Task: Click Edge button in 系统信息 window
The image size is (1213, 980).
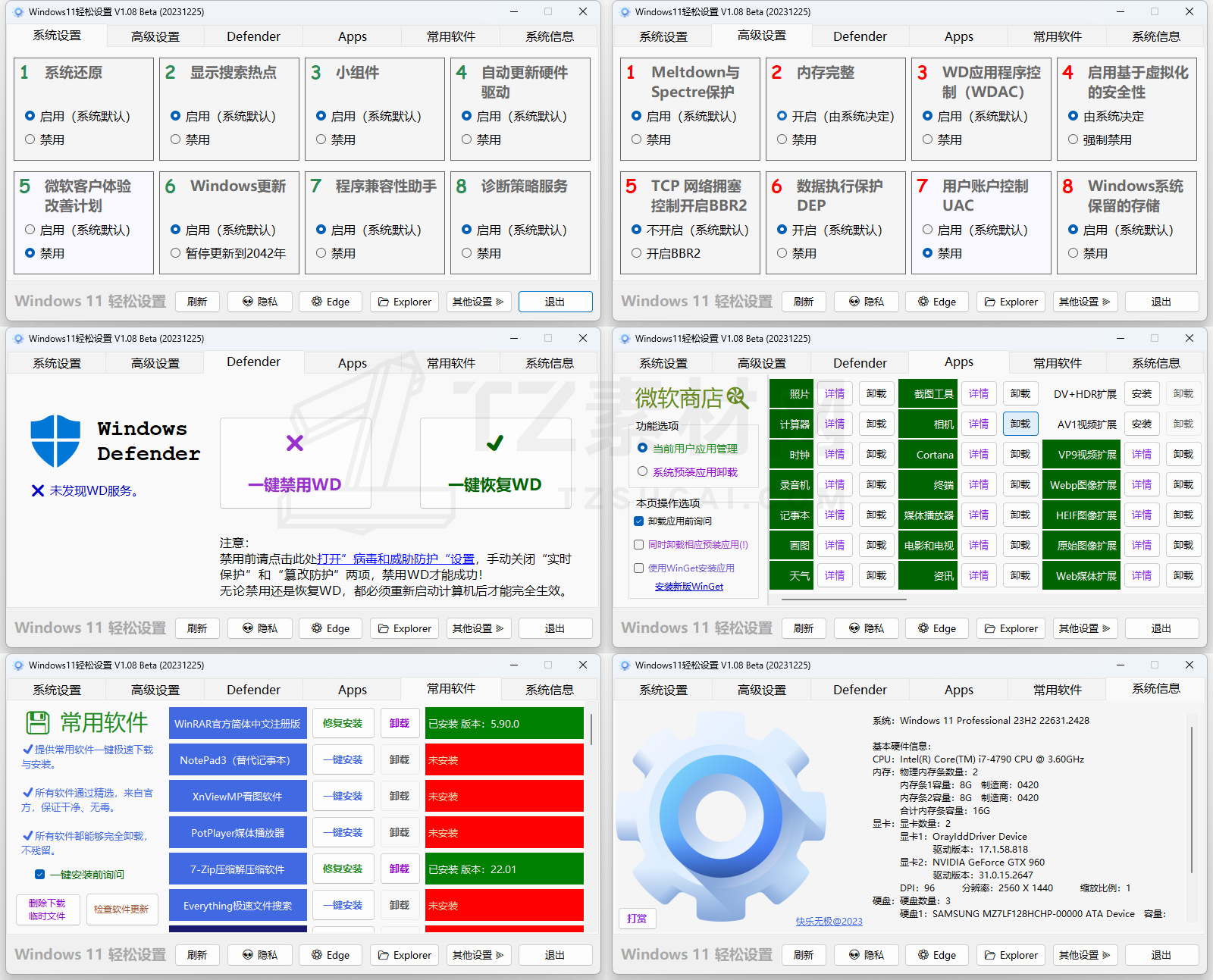Action: tap(937, 955)
